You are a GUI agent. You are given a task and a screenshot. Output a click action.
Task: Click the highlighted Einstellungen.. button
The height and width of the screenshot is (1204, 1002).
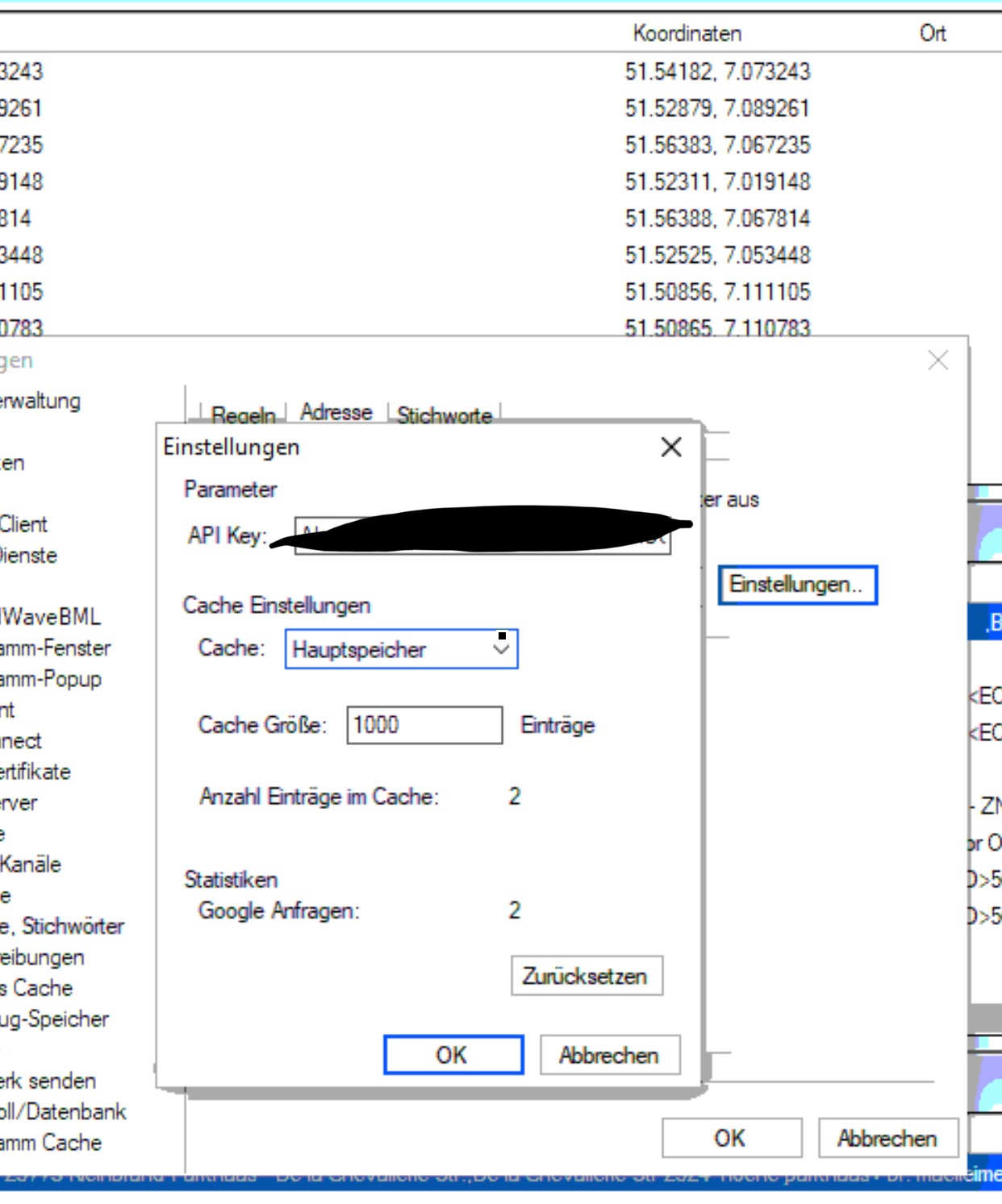click(796, 585)
